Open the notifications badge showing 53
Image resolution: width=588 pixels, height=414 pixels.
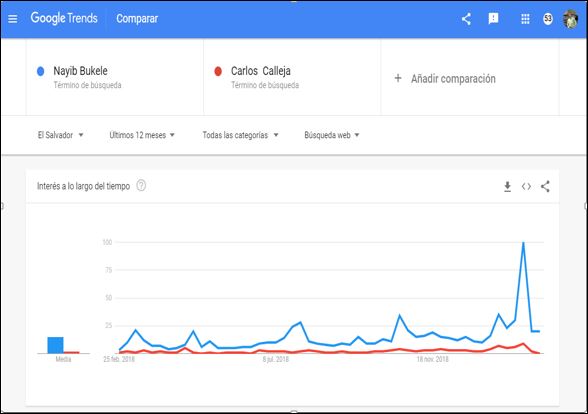coord(548,19)
